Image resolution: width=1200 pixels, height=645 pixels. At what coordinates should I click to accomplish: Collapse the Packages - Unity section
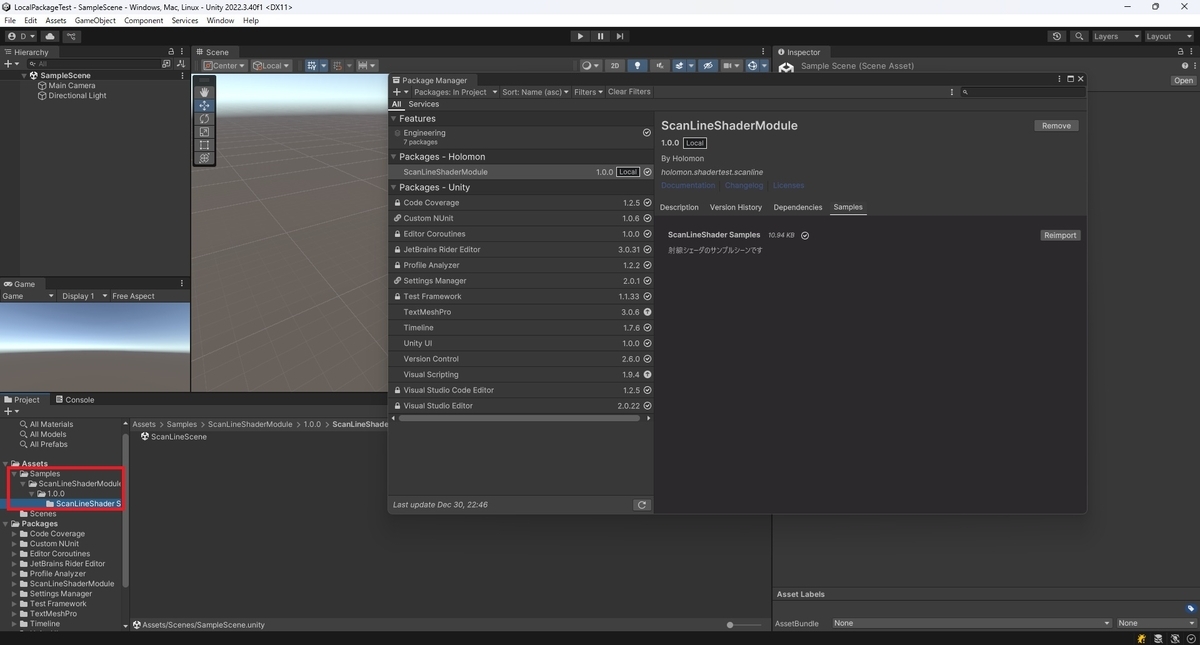tap(394, 187)
